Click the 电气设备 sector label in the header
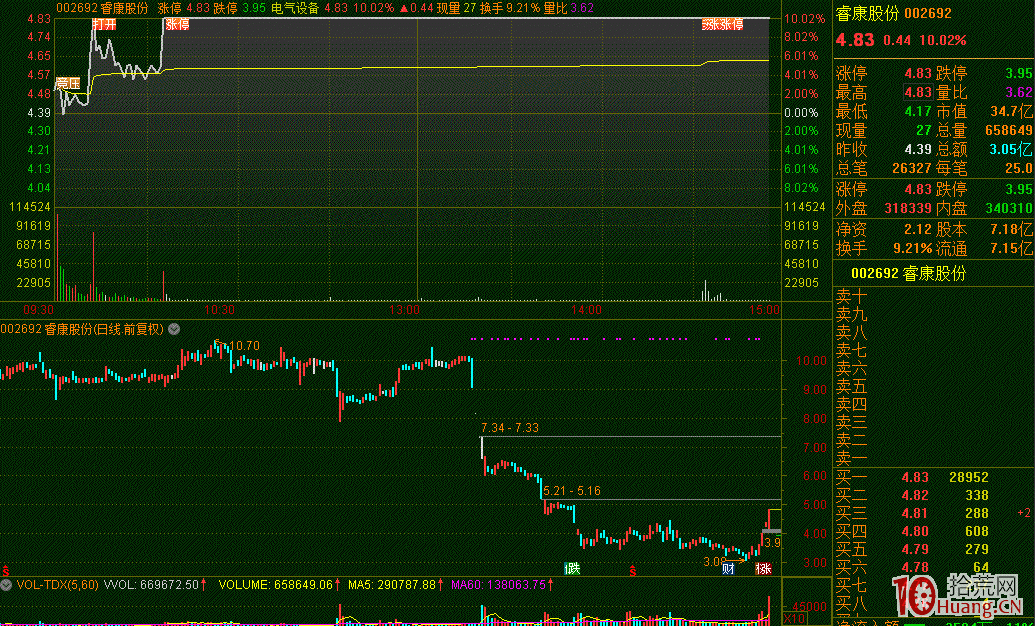This screenshot has width=1035, height=626. point(296,9)
